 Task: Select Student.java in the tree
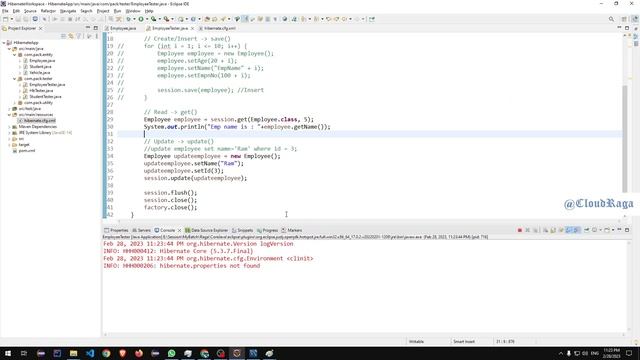tap(40, 67)
